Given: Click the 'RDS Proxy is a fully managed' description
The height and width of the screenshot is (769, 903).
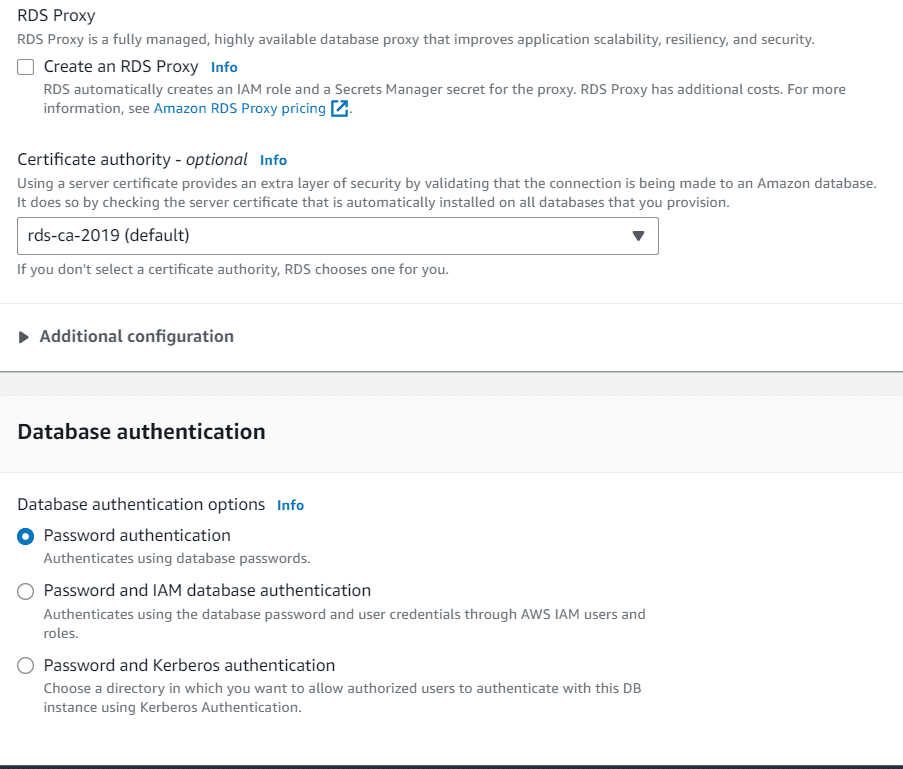Looking at the screenshot, I should (416, 39).
